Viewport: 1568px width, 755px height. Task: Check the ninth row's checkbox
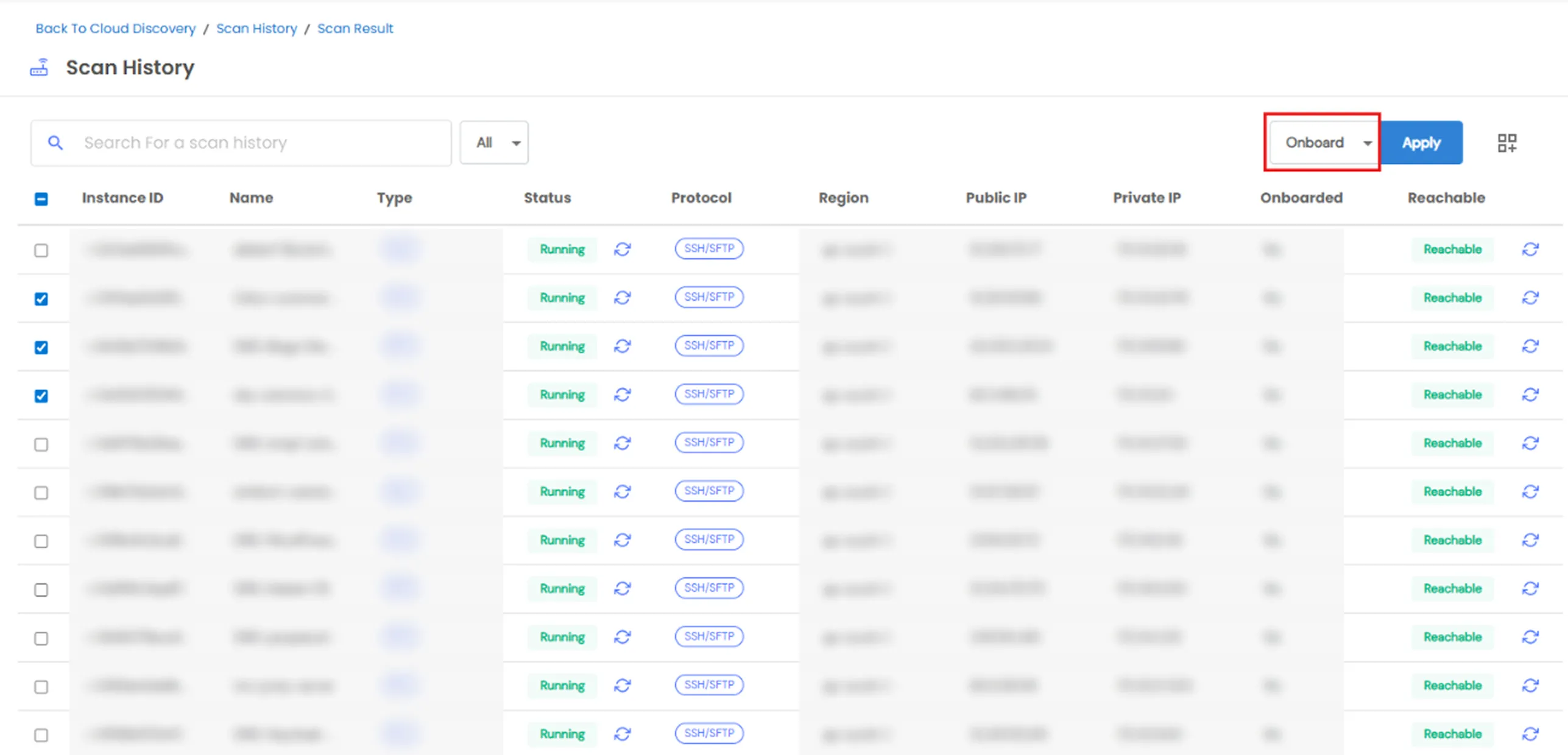(x=41, y=638)
